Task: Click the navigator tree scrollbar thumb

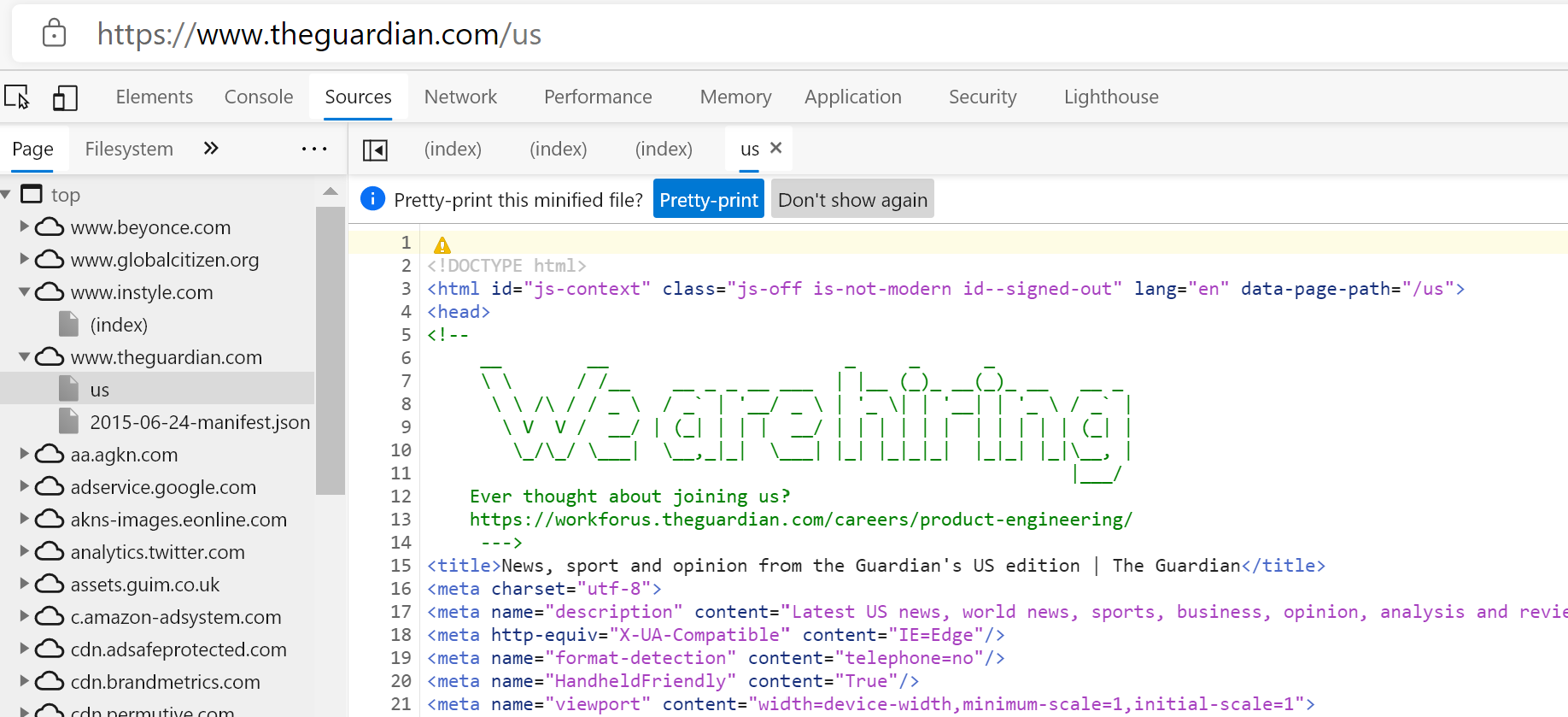Action: tap(330, 350)
